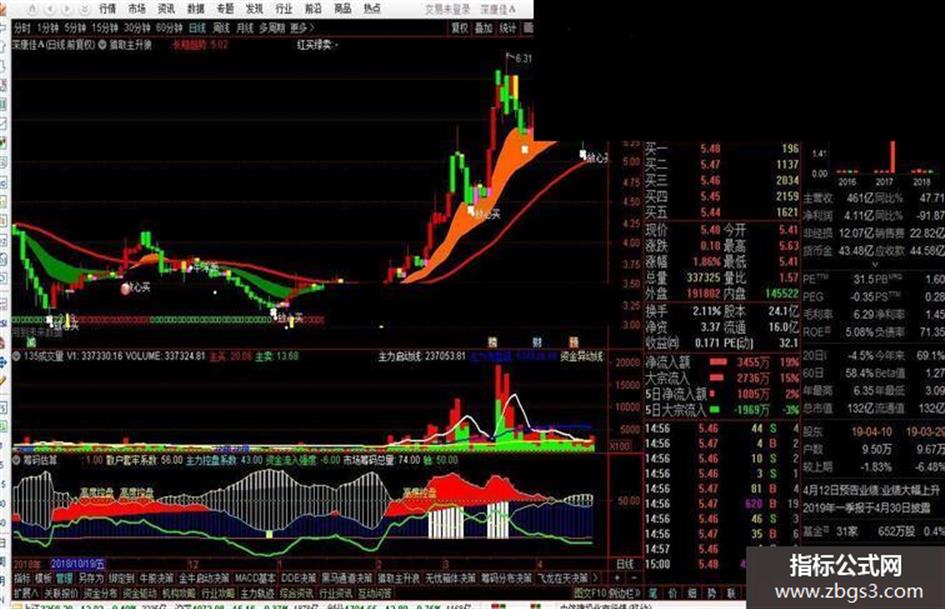Show more templates with right chevron
The width and height of the screenshot is (945, 609).
[595, 578]
